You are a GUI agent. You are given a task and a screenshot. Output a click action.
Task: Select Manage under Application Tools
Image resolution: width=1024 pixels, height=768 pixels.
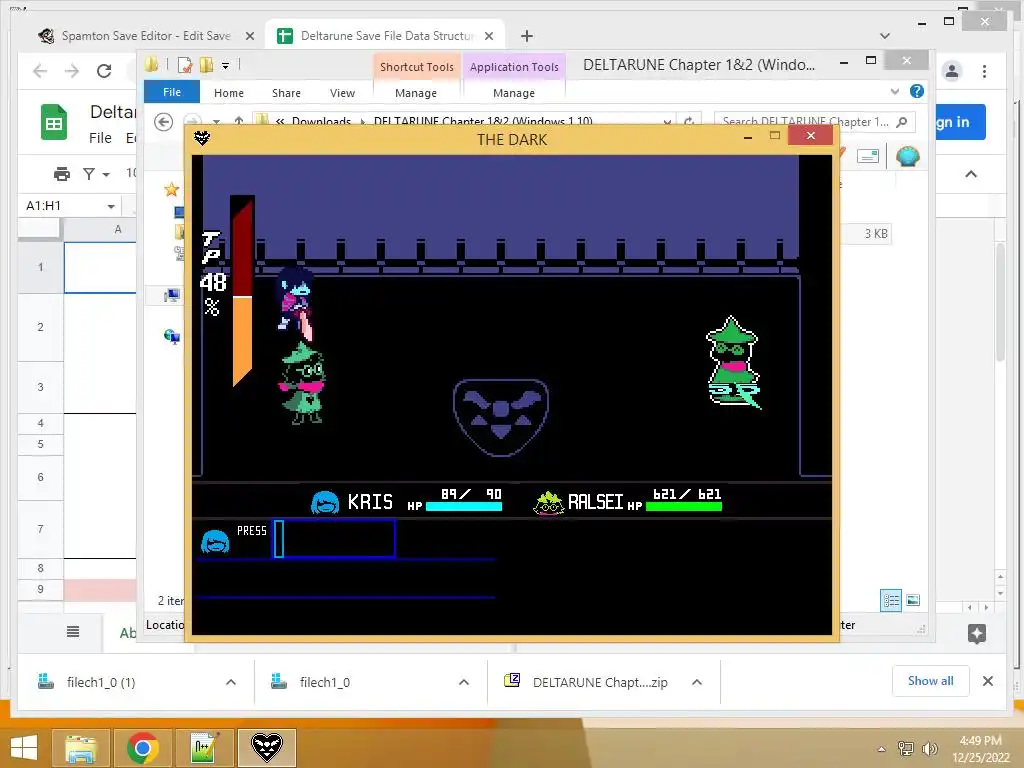point(514,93)
